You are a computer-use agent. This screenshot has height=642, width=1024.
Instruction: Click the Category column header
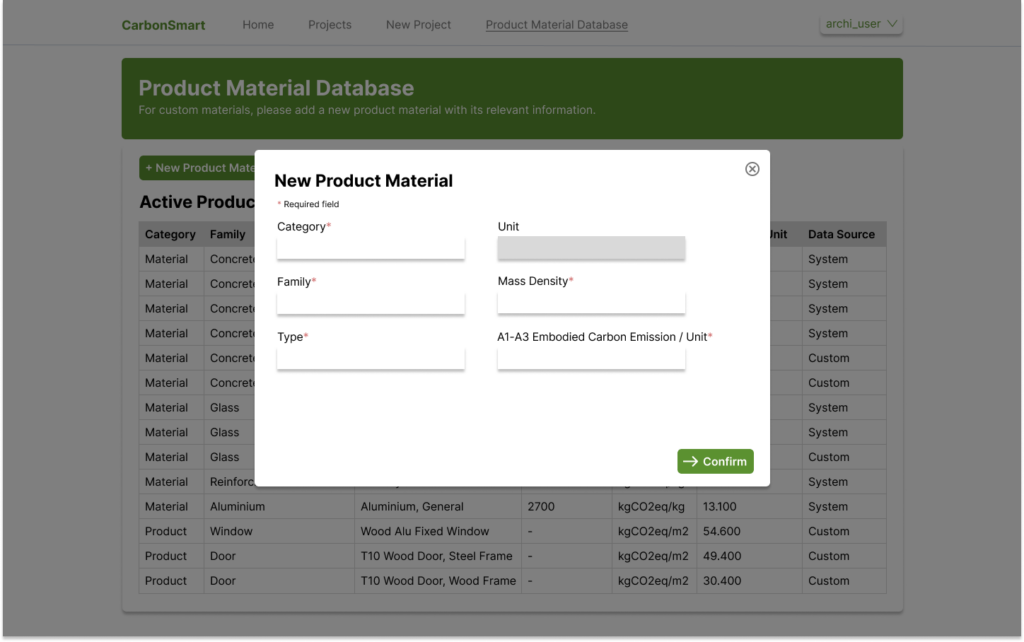click(x=170, y=234)
